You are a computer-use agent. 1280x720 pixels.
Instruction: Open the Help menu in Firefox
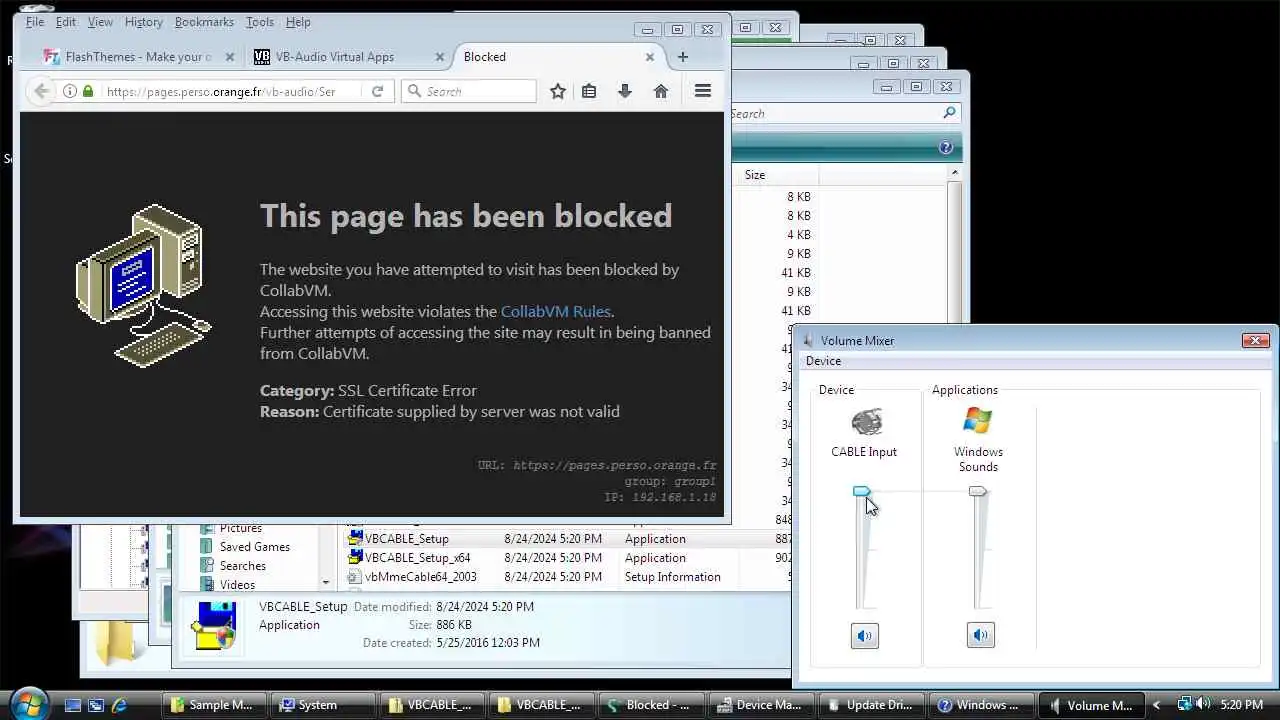(x=297, y=22)
